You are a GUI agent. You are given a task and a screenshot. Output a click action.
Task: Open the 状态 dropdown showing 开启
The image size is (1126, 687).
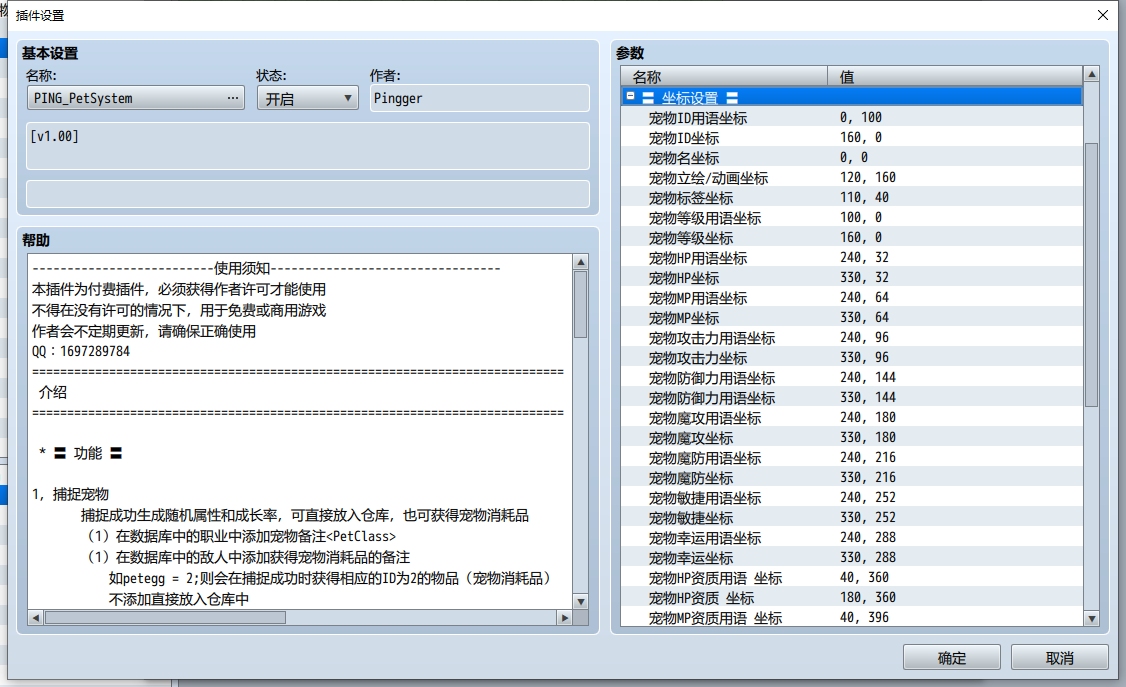click(x=307, y=98)
